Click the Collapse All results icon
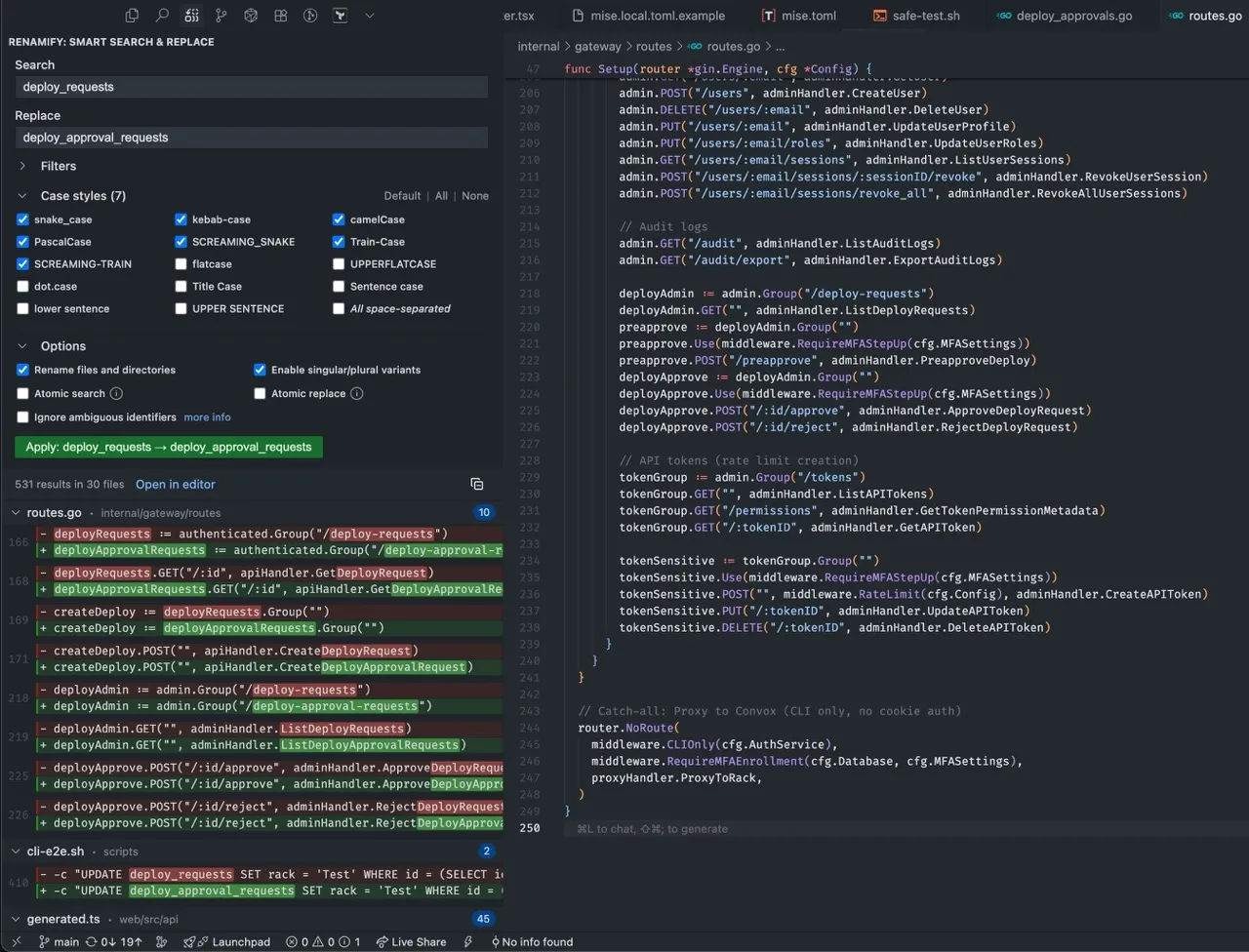 476,484
